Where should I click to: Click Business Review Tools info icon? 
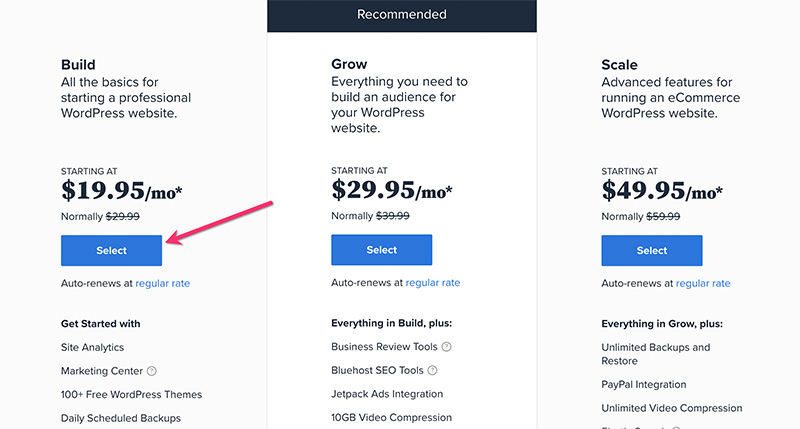446,347
